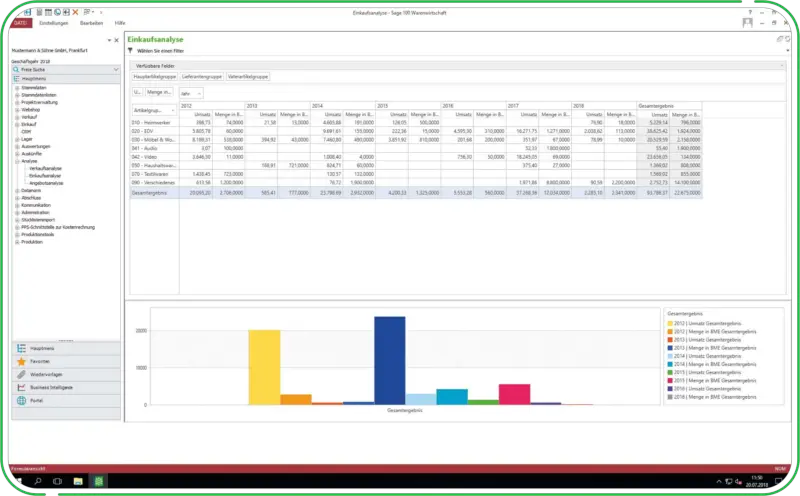Open the Einstellungen menu

pyautogui.click(x=56, y=21)
